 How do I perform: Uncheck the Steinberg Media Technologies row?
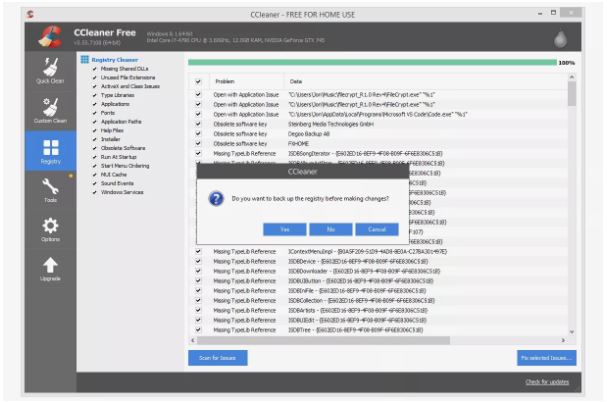tap(198, 124)
